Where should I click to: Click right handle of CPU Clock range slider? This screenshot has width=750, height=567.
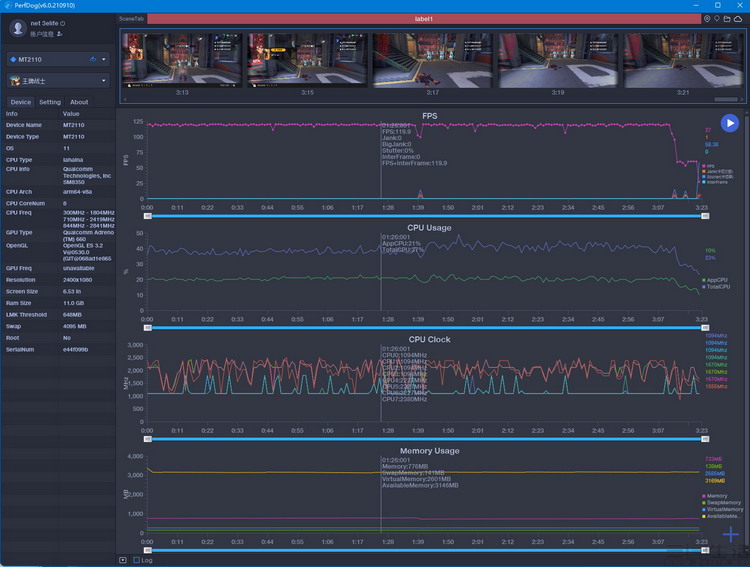click(x=705, y=439)
